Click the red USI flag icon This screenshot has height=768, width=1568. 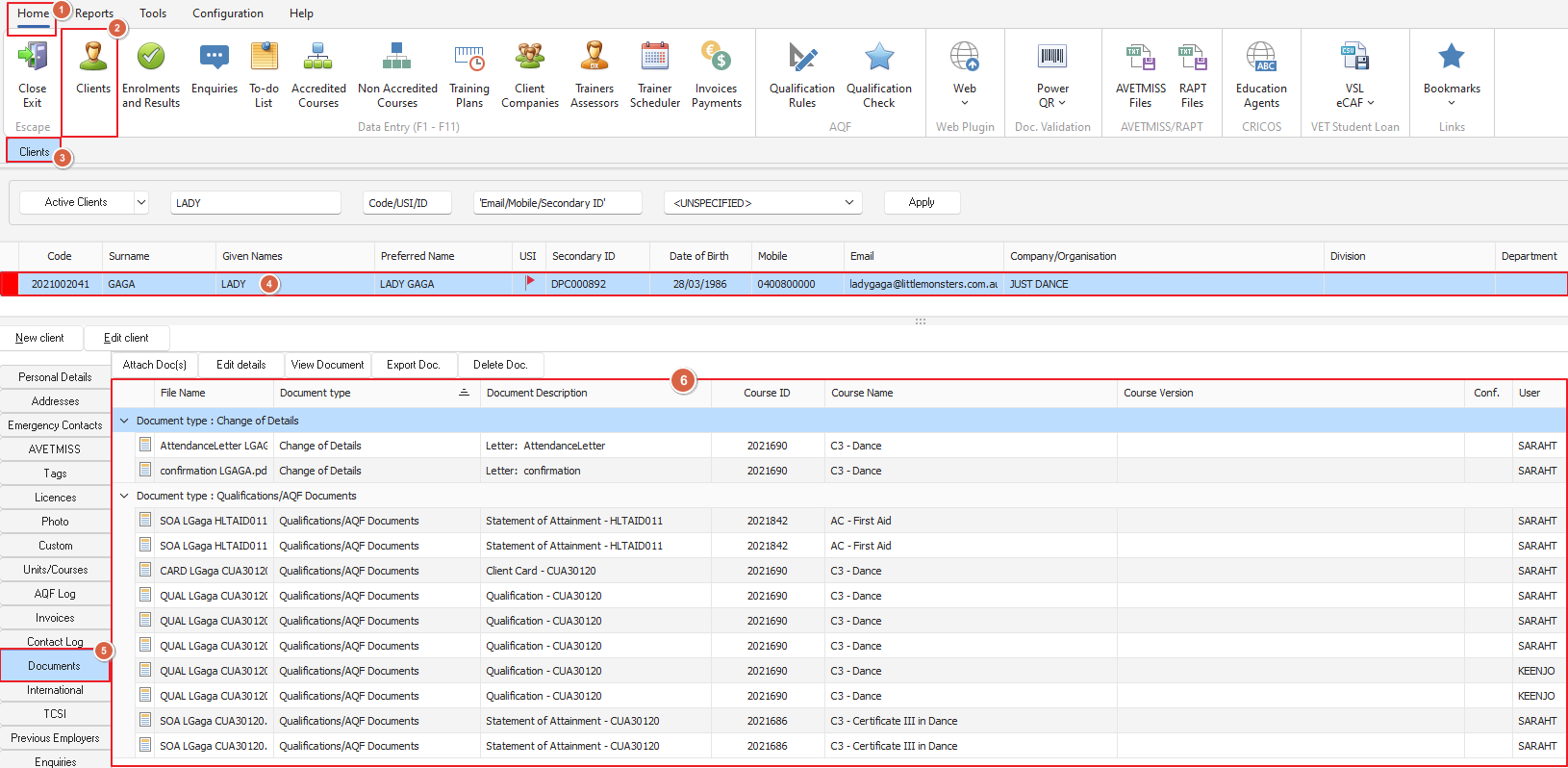coord(529,282)
